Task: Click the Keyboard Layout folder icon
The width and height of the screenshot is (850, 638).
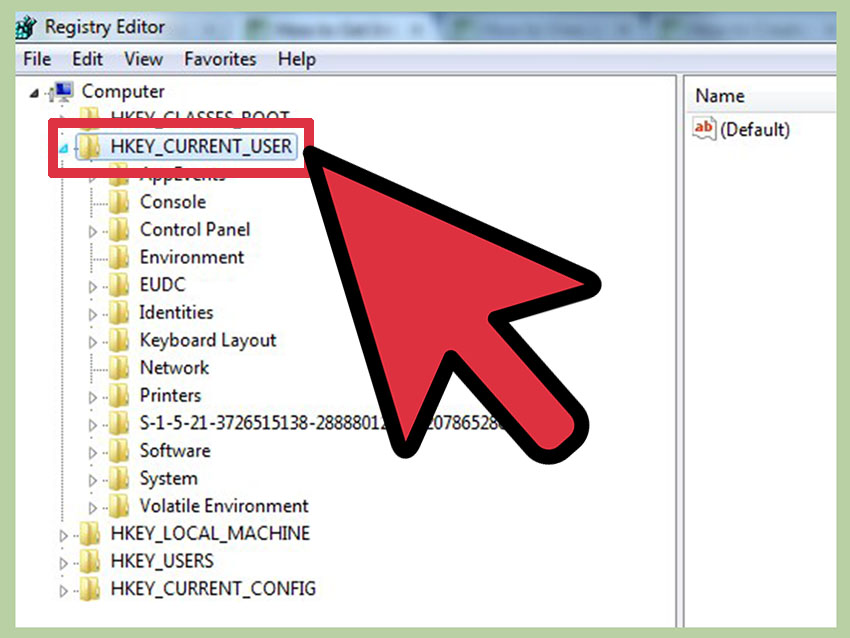Action: click(x=119, y=340)
